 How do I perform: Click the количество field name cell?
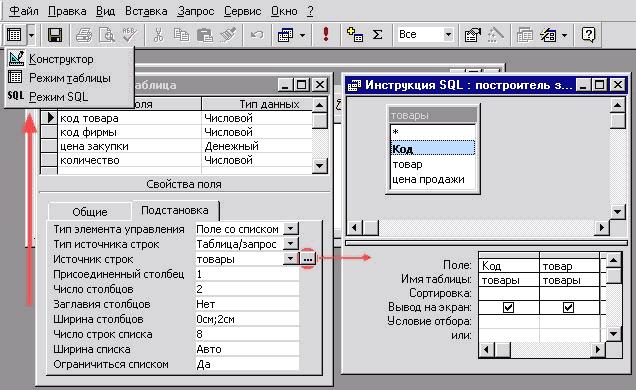[x=130, y=160]
